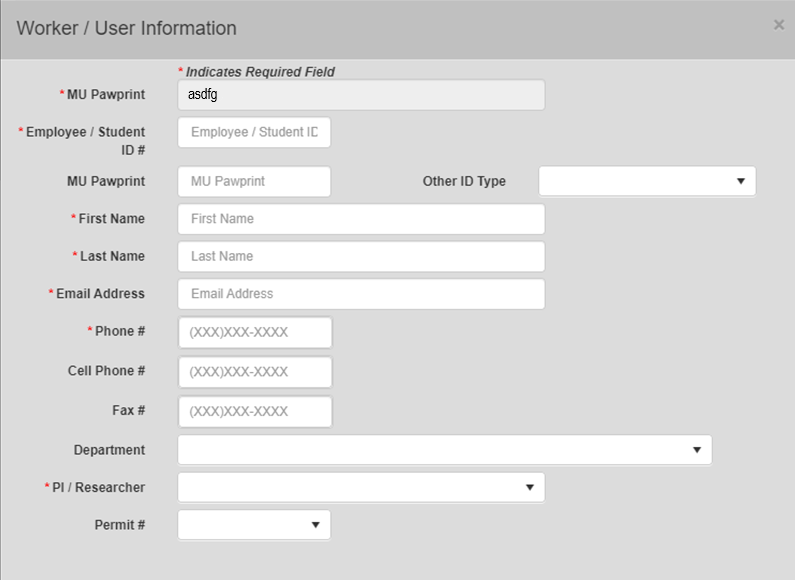Focus the Employee / Student ID input box
Screen dimensions: 795x580
254,132
